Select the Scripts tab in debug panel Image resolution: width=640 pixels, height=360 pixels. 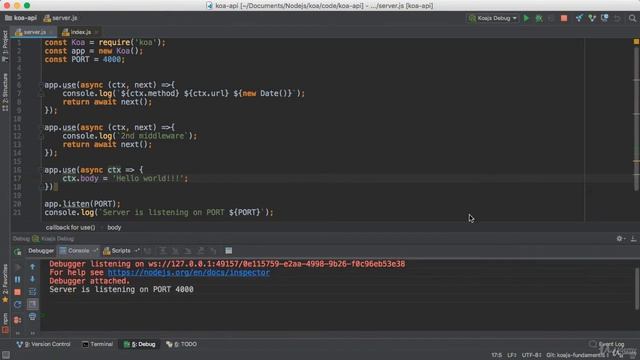(121, 251)
